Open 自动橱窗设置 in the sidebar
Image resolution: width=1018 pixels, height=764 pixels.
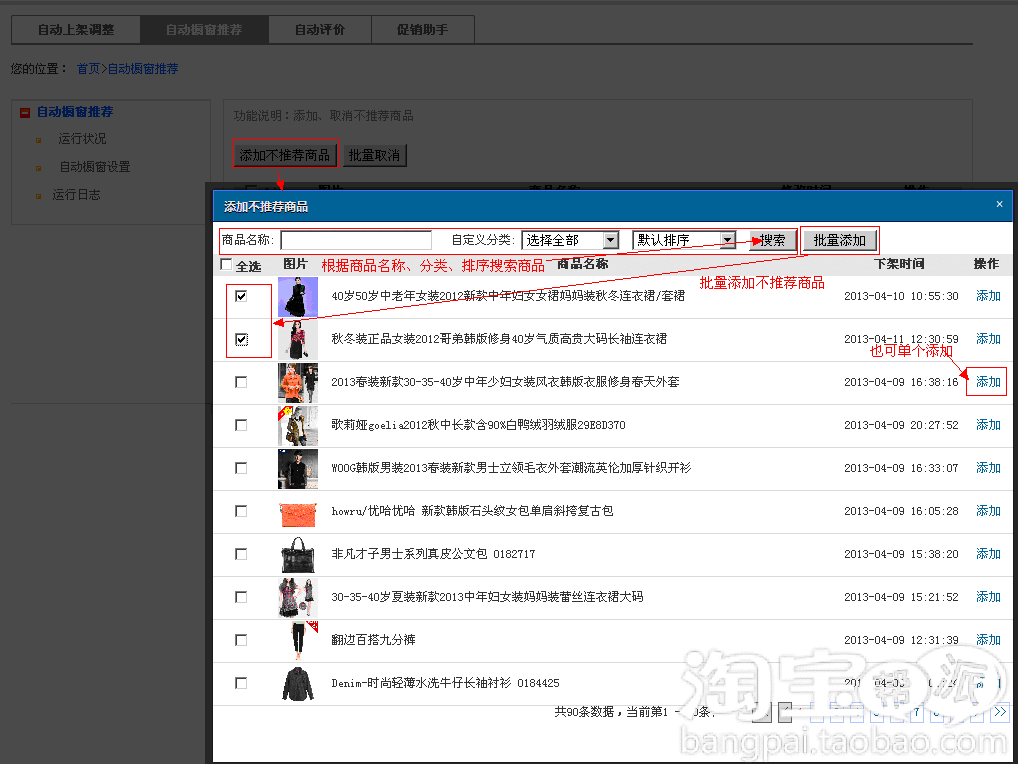[x=95, y=167]
